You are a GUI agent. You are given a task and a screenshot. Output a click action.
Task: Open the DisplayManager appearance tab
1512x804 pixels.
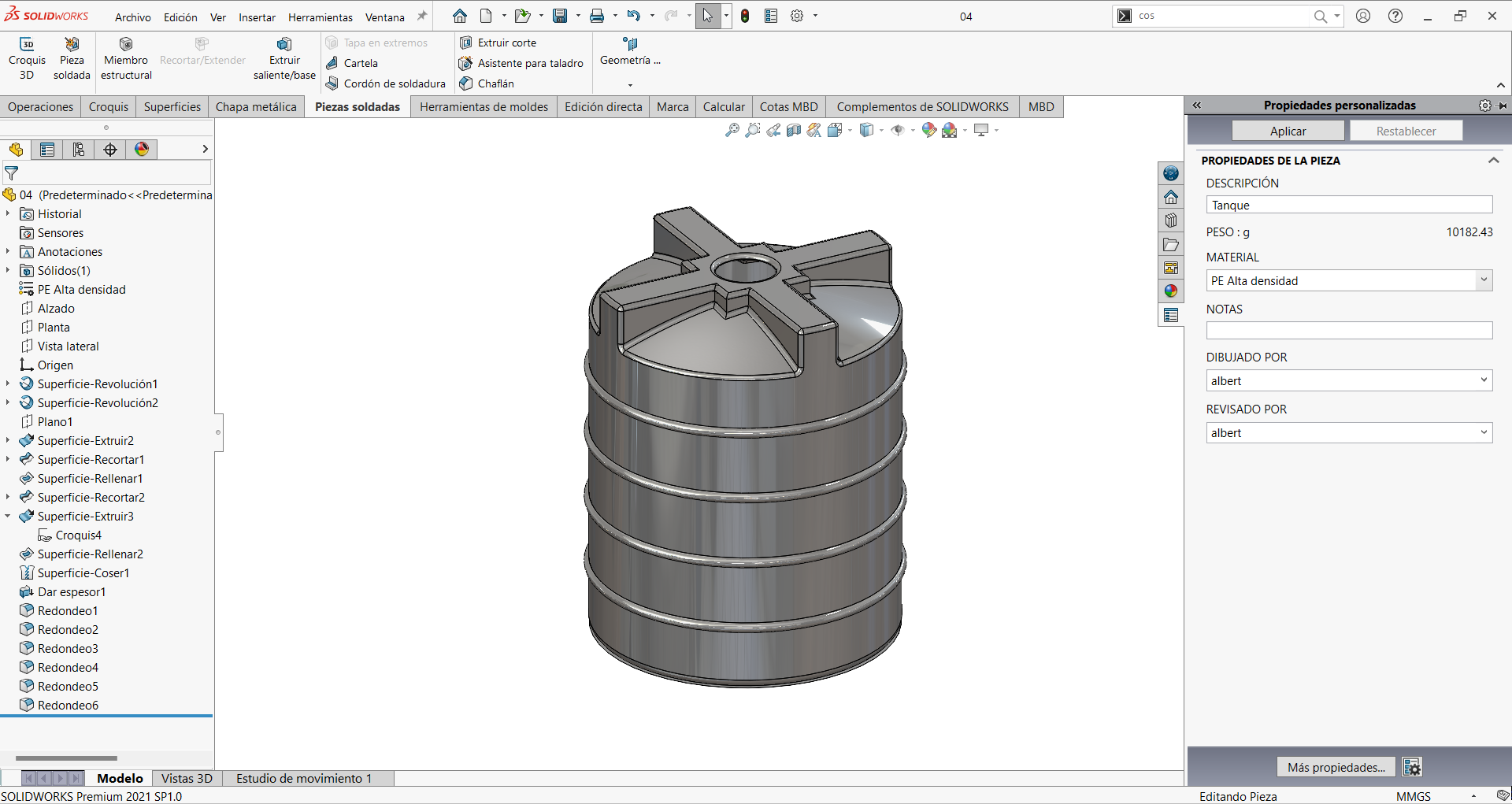coord(142,150)
